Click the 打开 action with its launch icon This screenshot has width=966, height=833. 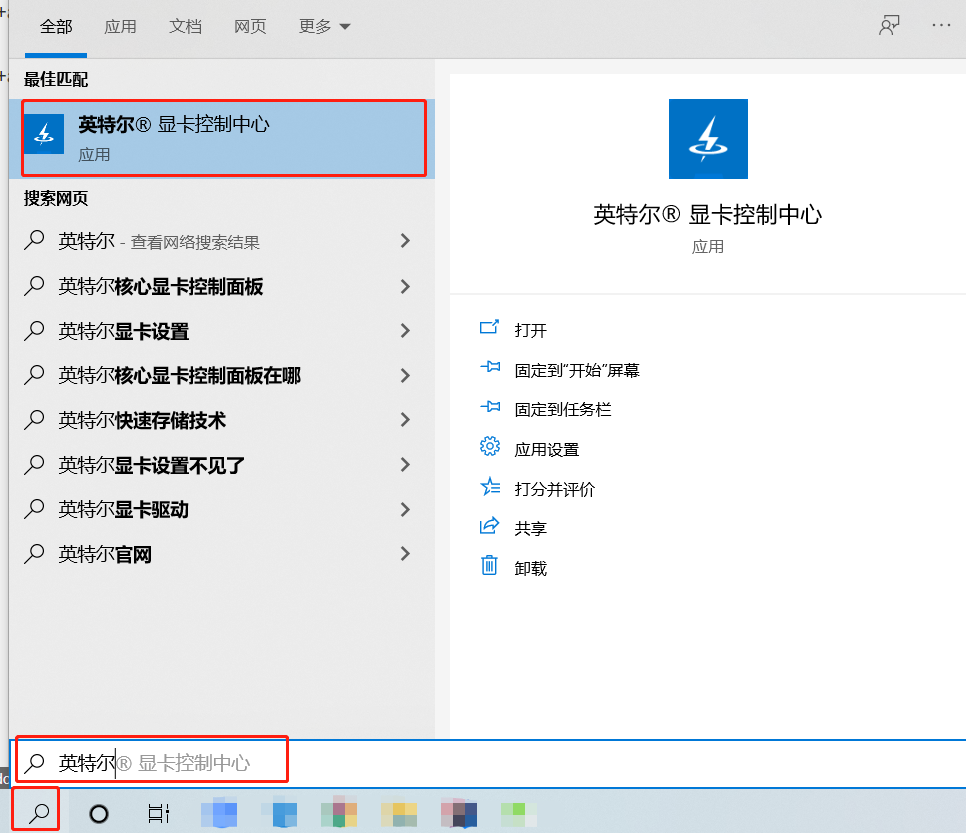[490, 328]
